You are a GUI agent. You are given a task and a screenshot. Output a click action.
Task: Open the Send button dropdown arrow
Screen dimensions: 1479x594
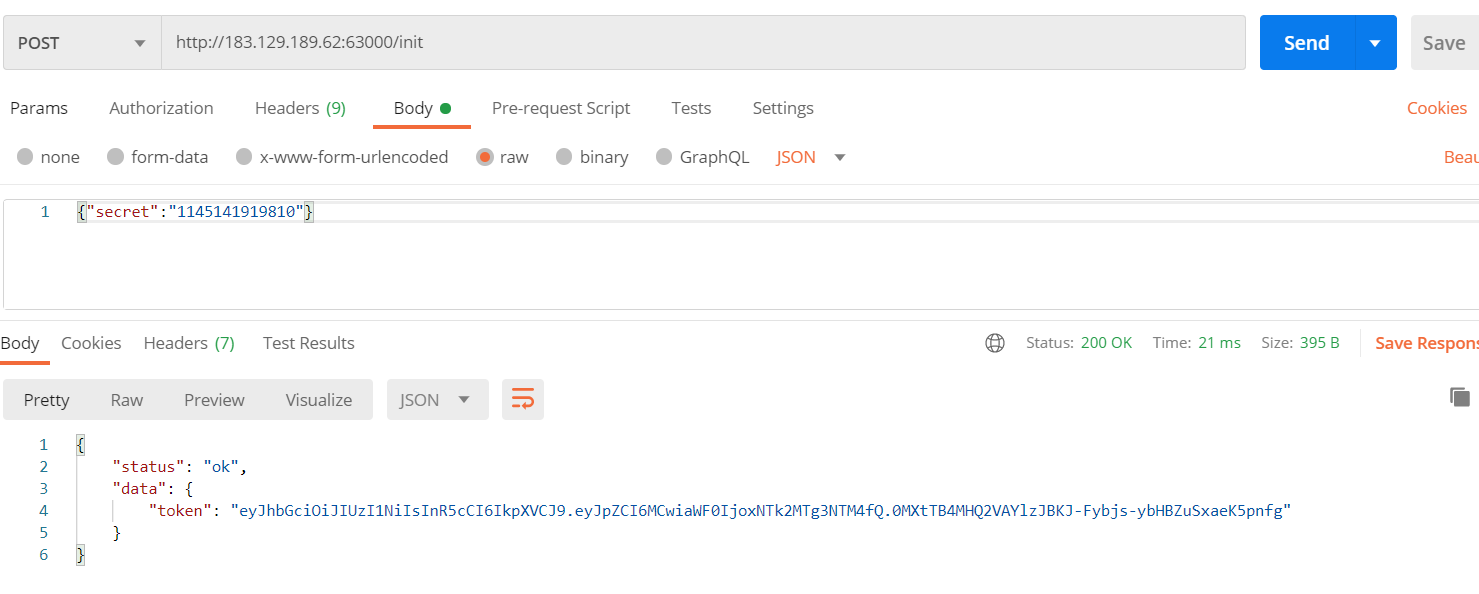[1375, 43]
